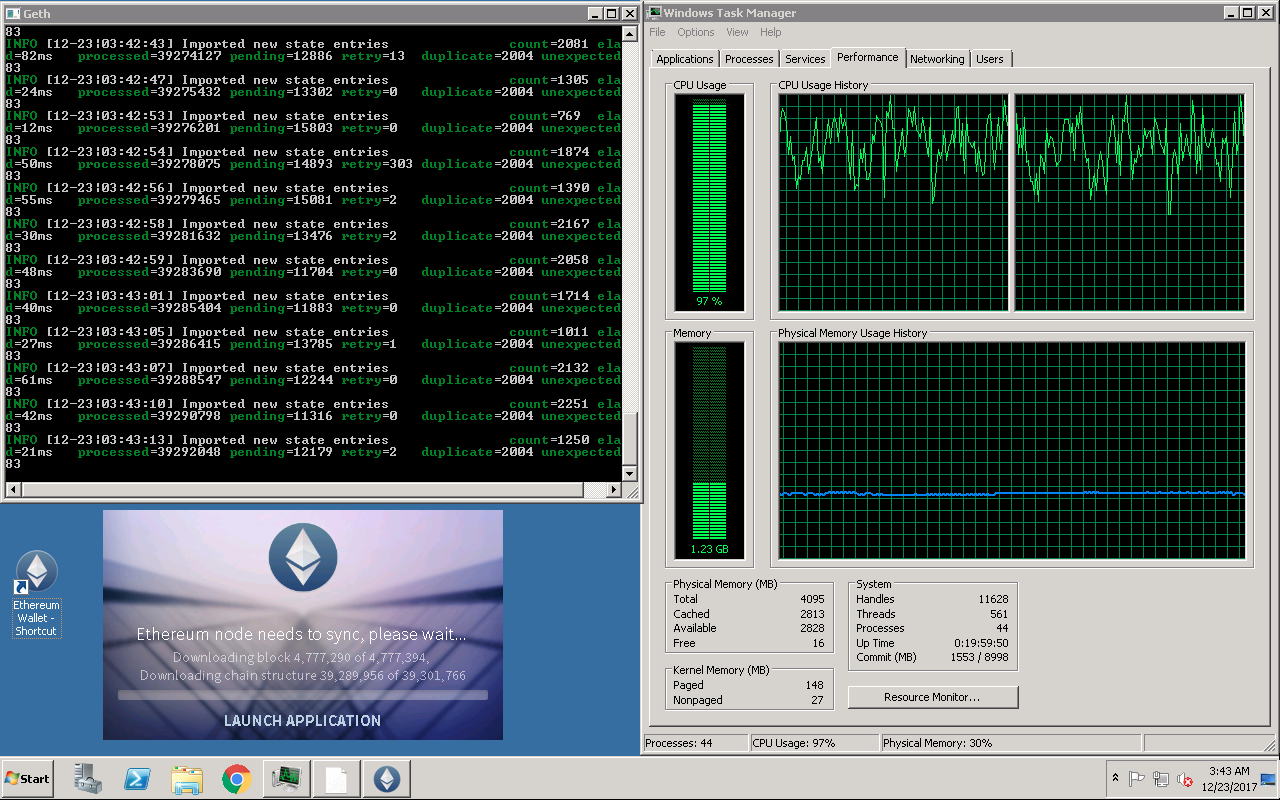Open the Options menu in Task Manager
Viewport: 1280px width, 800px height.
(x=696, y=32)
